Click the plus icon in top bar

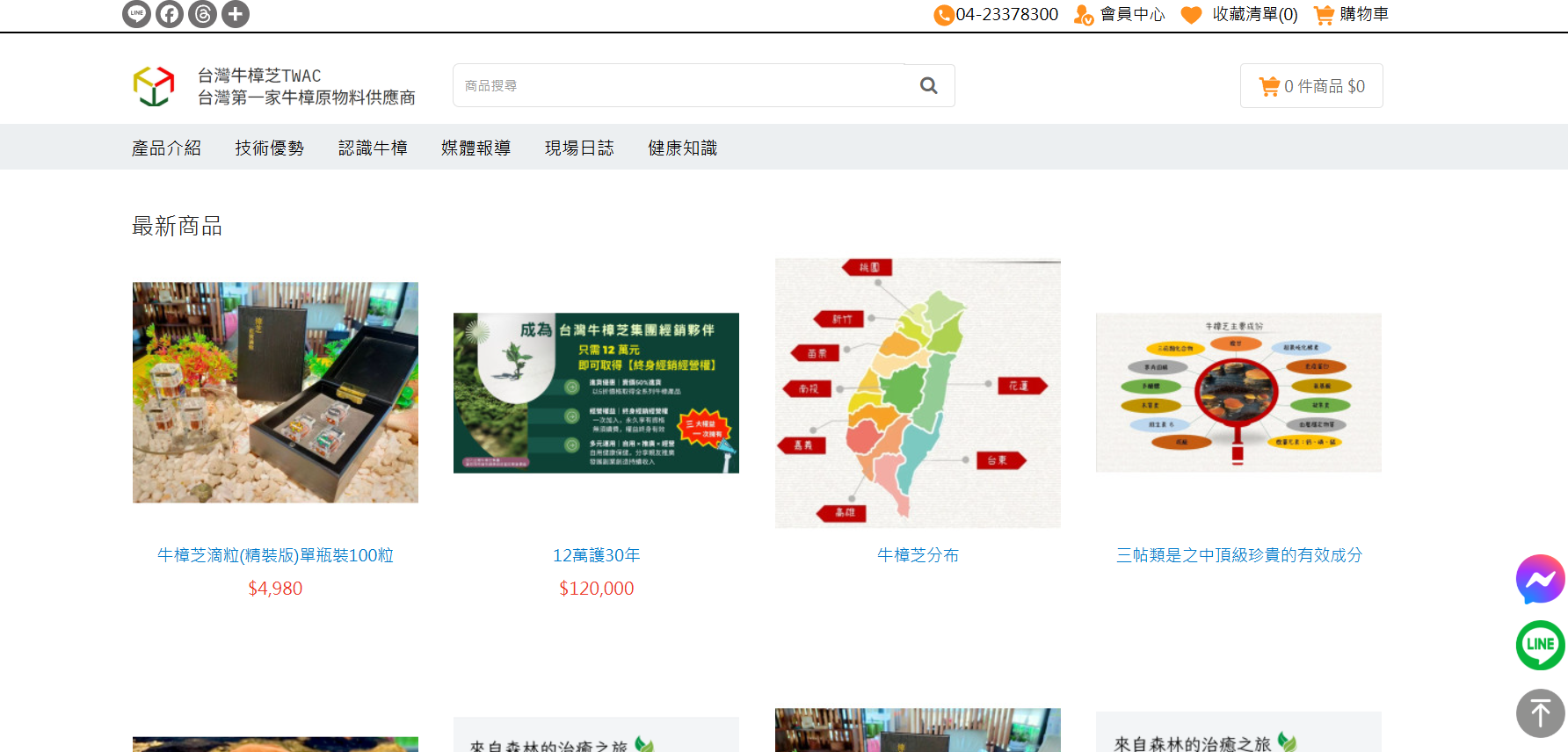click(x=236, y=14)
